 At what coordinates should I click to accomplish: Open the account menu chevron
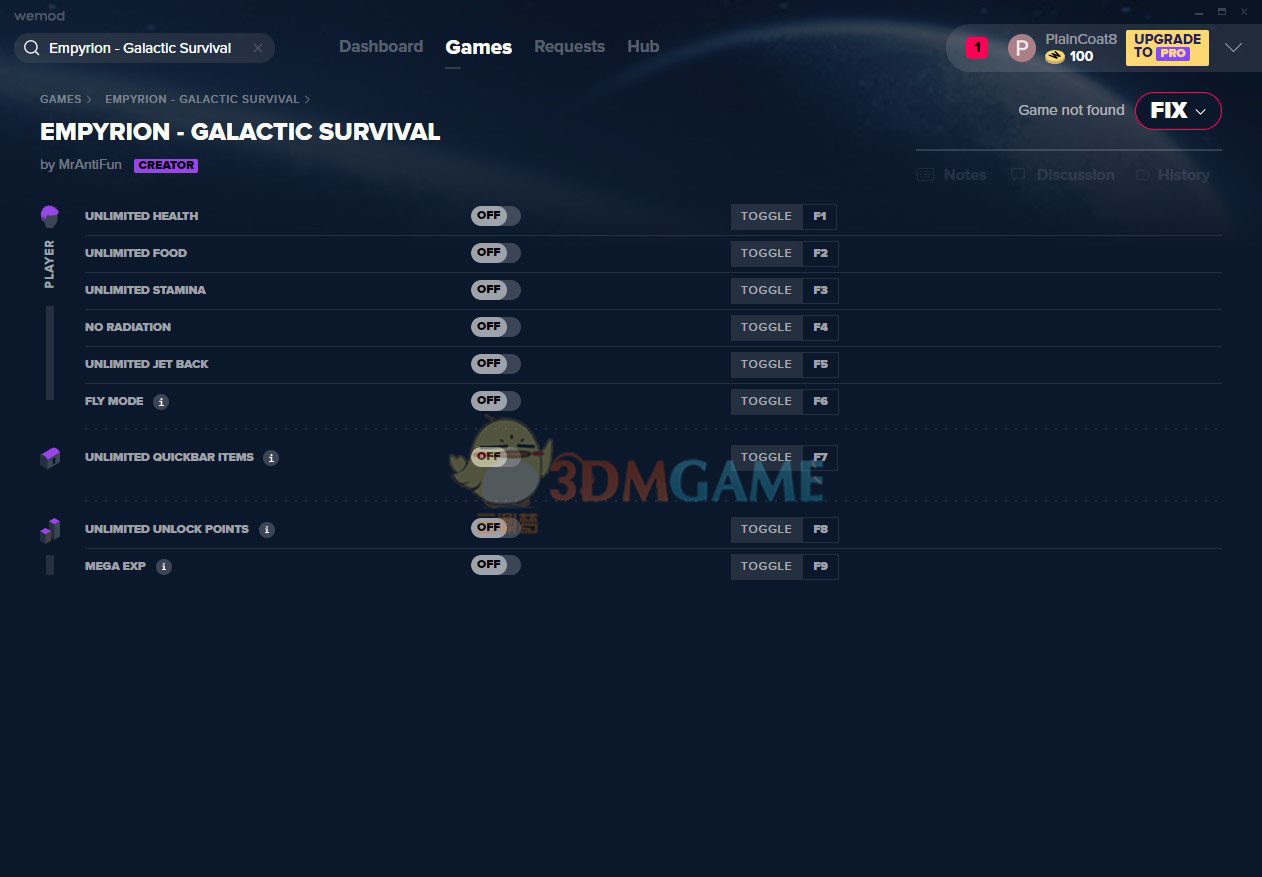[x=1233, y=48]
